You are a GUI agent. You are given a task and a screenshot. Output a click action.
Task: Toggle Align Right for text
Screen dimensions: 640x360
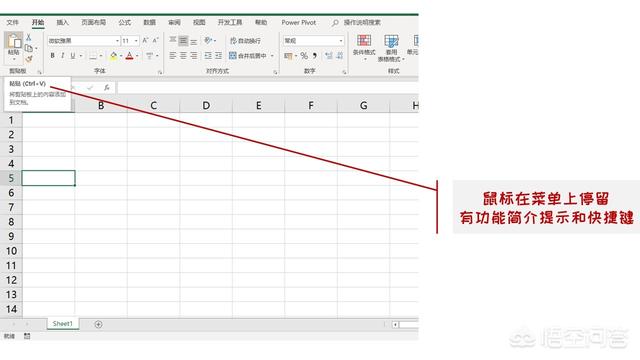(194, 56)
